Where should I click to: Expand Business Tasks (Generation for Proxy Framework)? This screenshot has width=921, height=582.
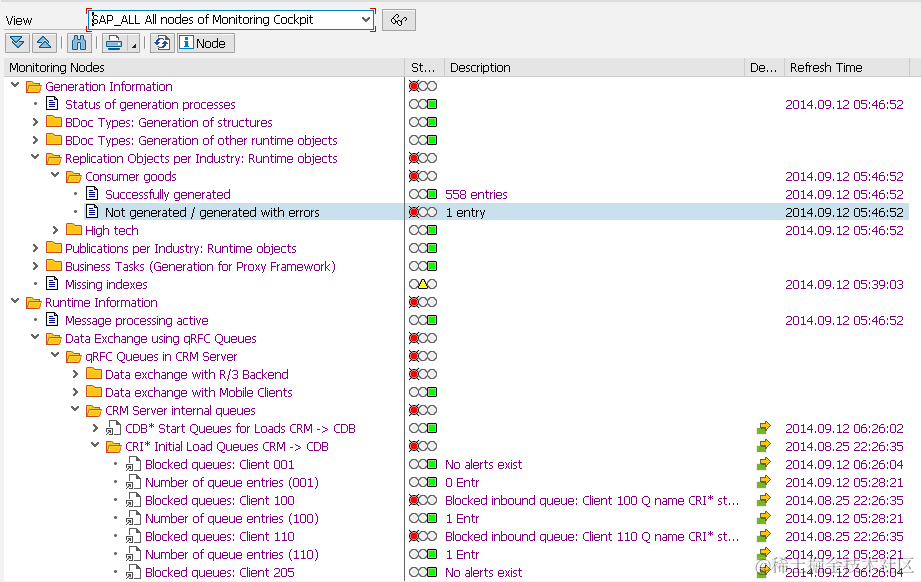35,266
